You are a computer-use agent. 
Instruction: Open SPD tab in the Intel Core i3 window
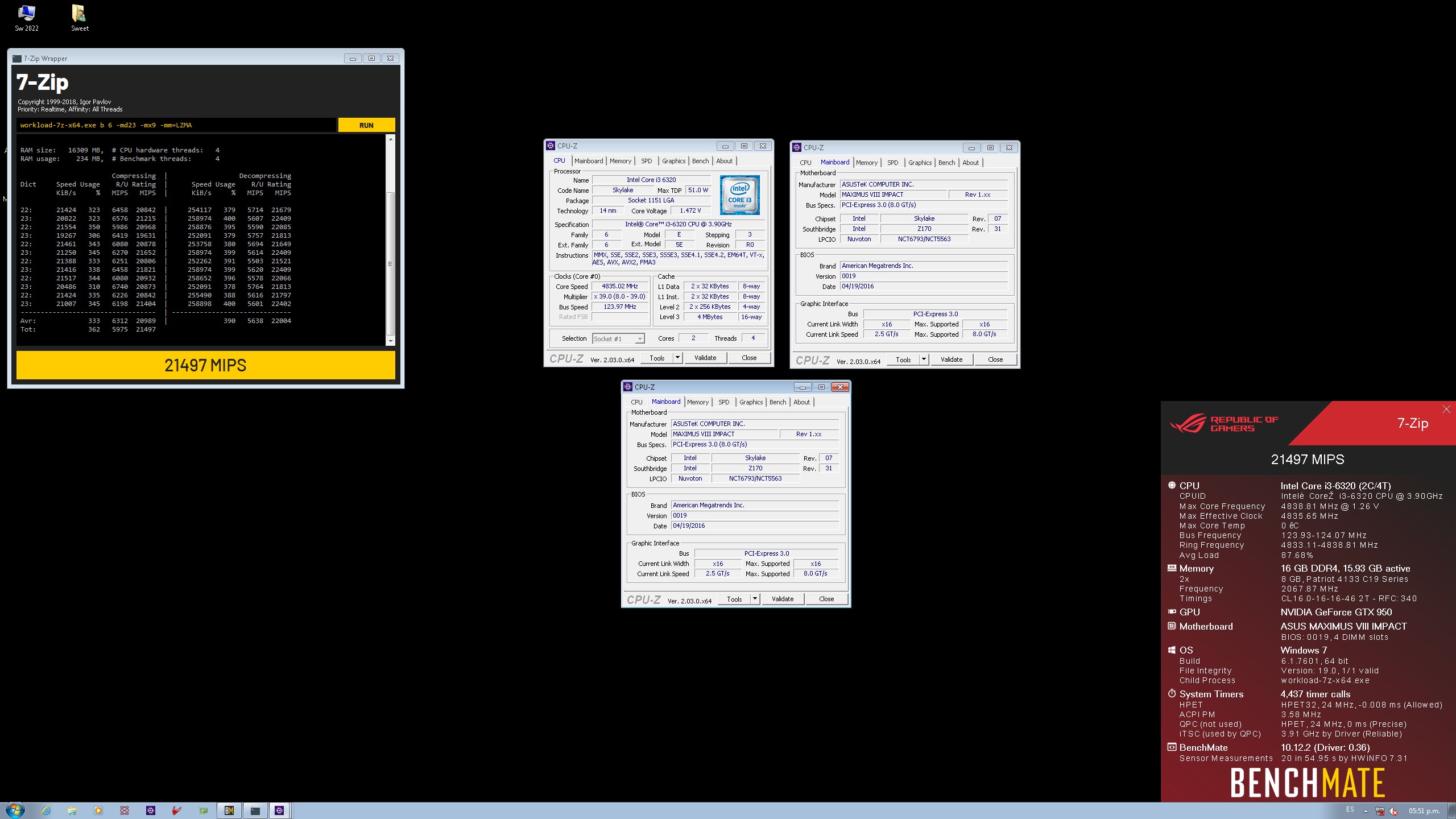click(646, 161)
